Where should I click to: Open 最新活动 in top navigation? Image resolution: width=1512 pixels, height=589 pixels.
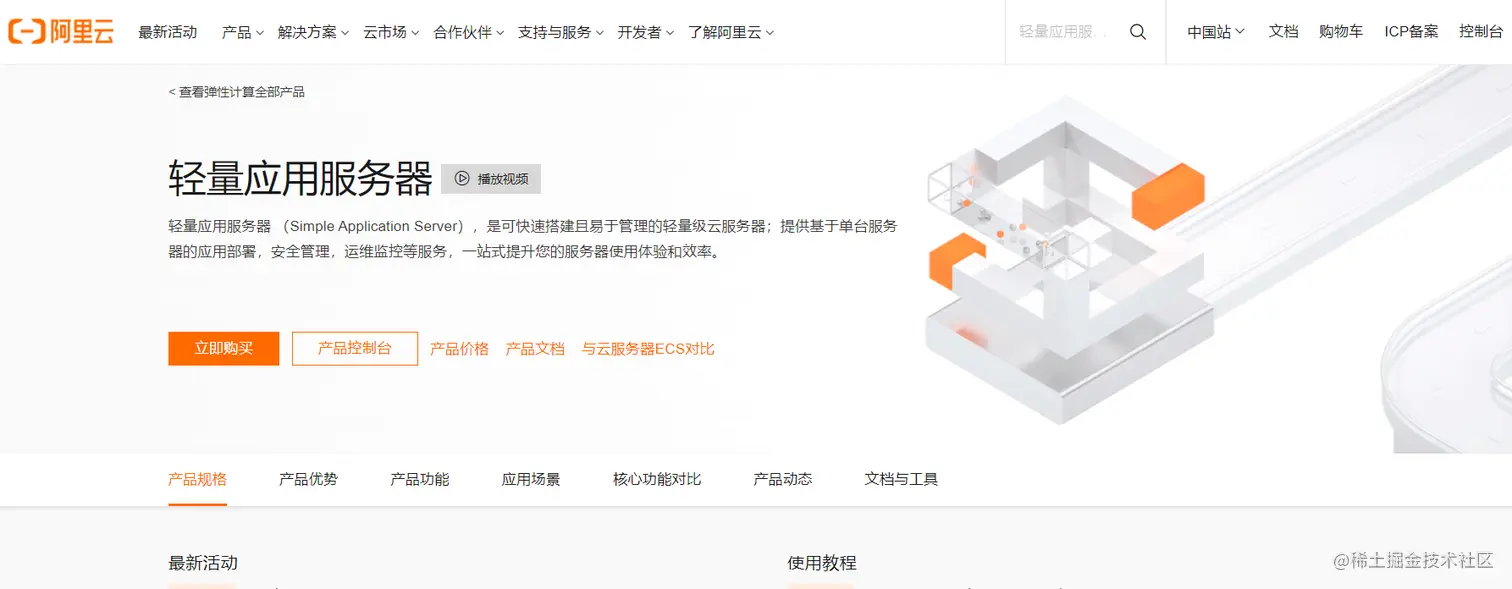pos(168,32)
